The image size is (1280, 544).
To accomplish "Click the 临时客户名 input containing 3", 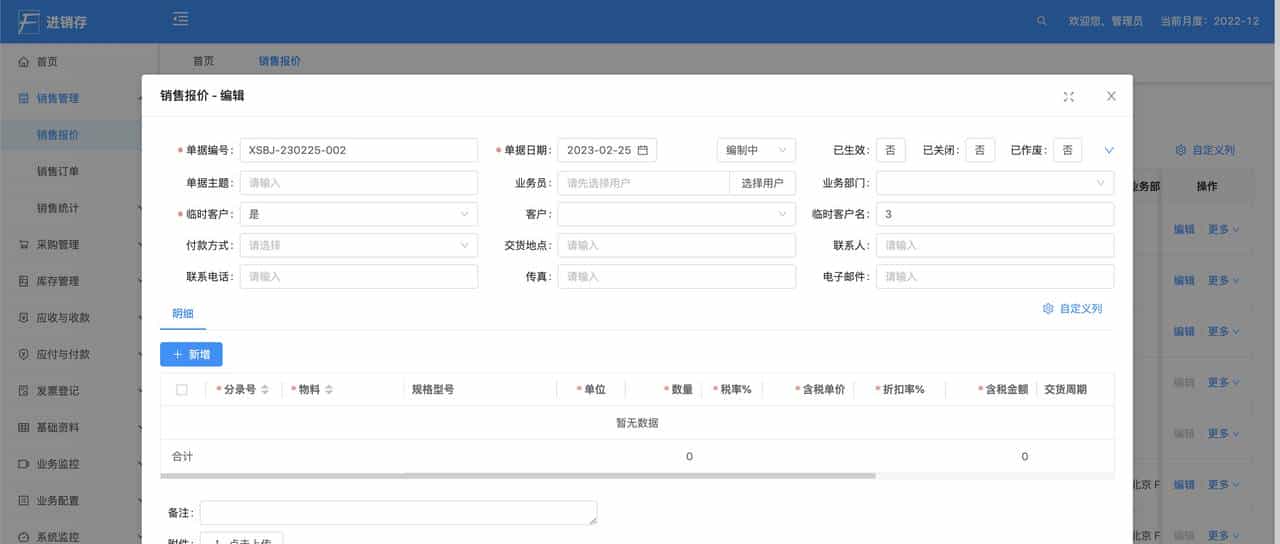I will tap(995, 214).
